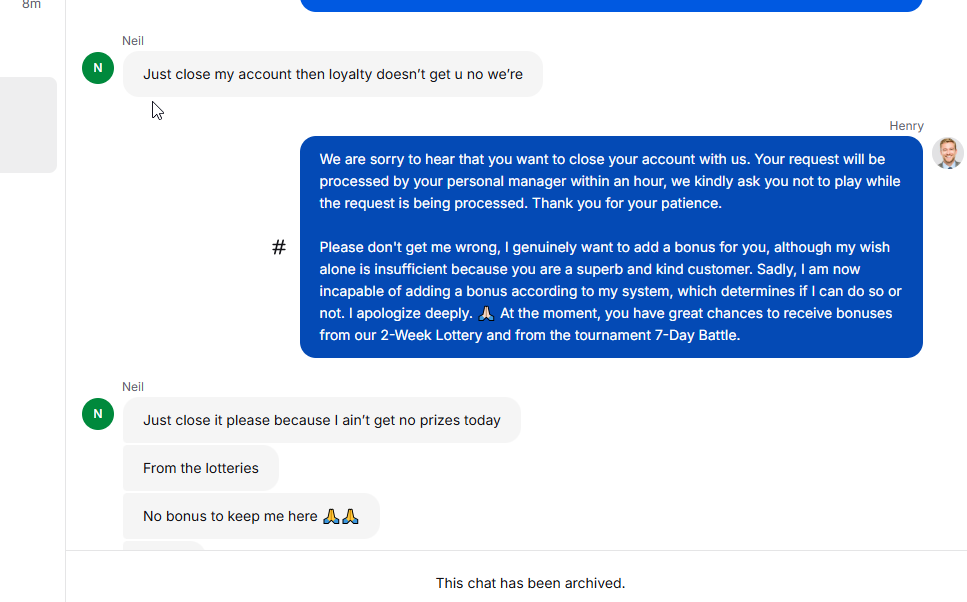Click Neil's avatar beside "Just close it please"

(98, 413)
